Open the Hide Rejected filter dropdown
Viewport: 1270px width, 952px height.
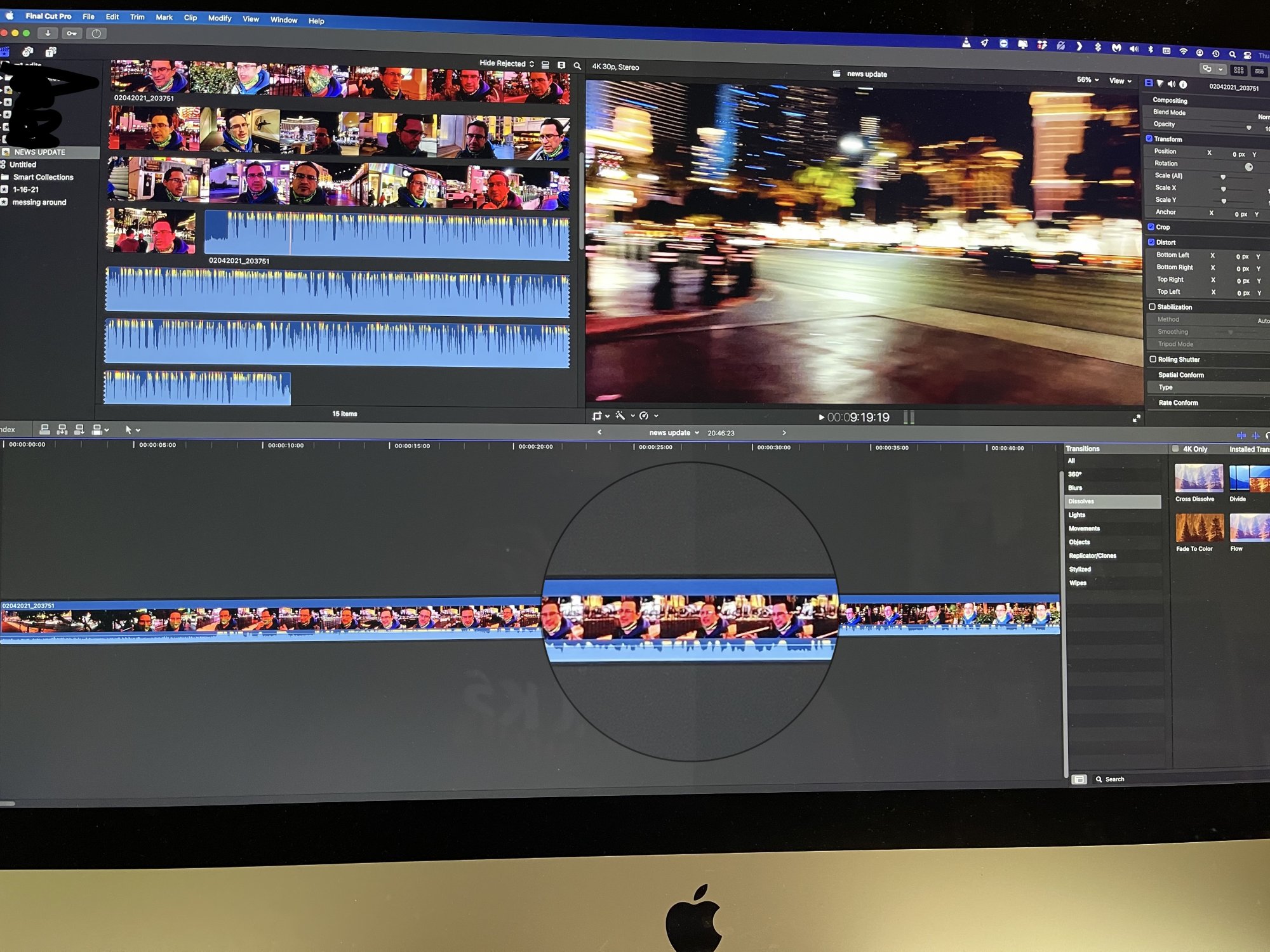[506, 63]
